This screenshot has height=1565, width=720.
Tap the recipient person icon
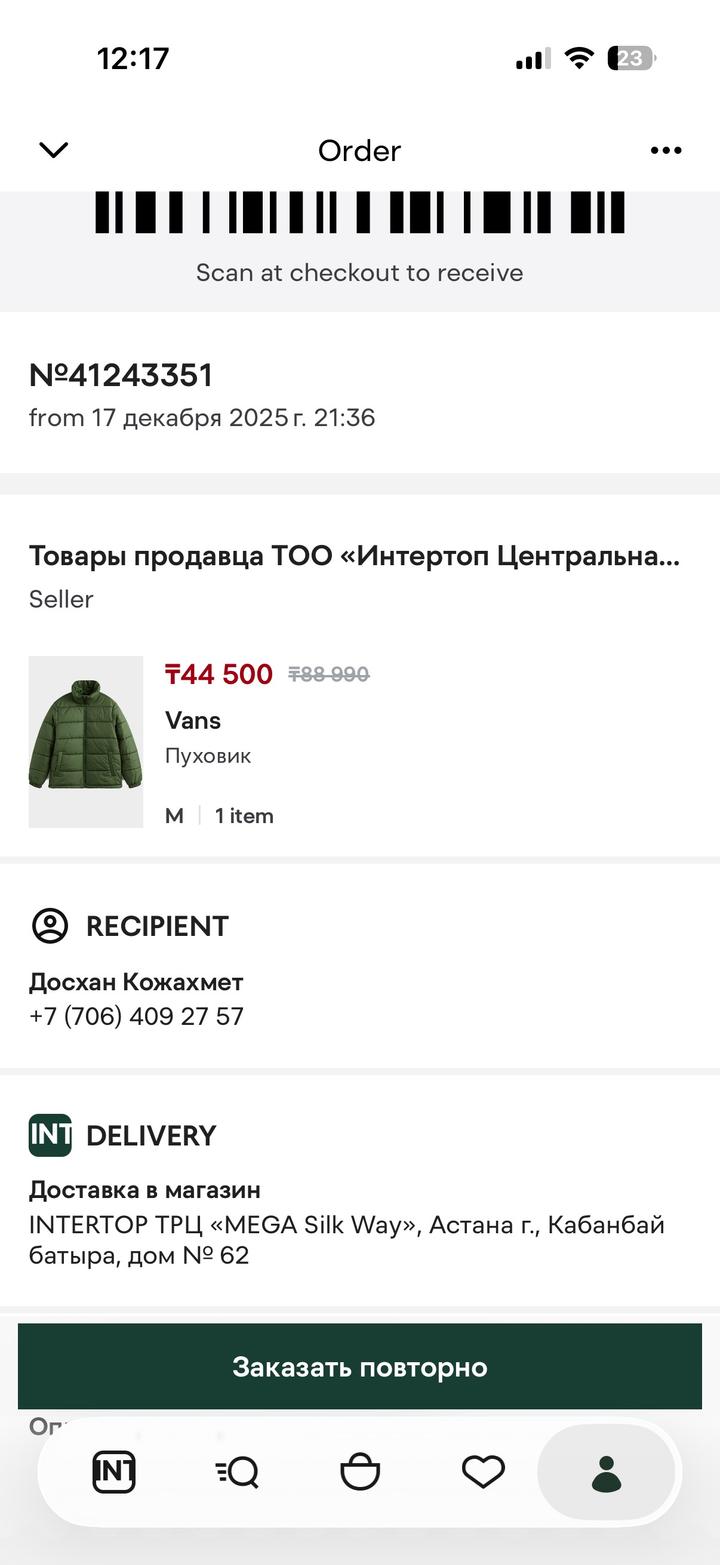(x=50, y=926)
